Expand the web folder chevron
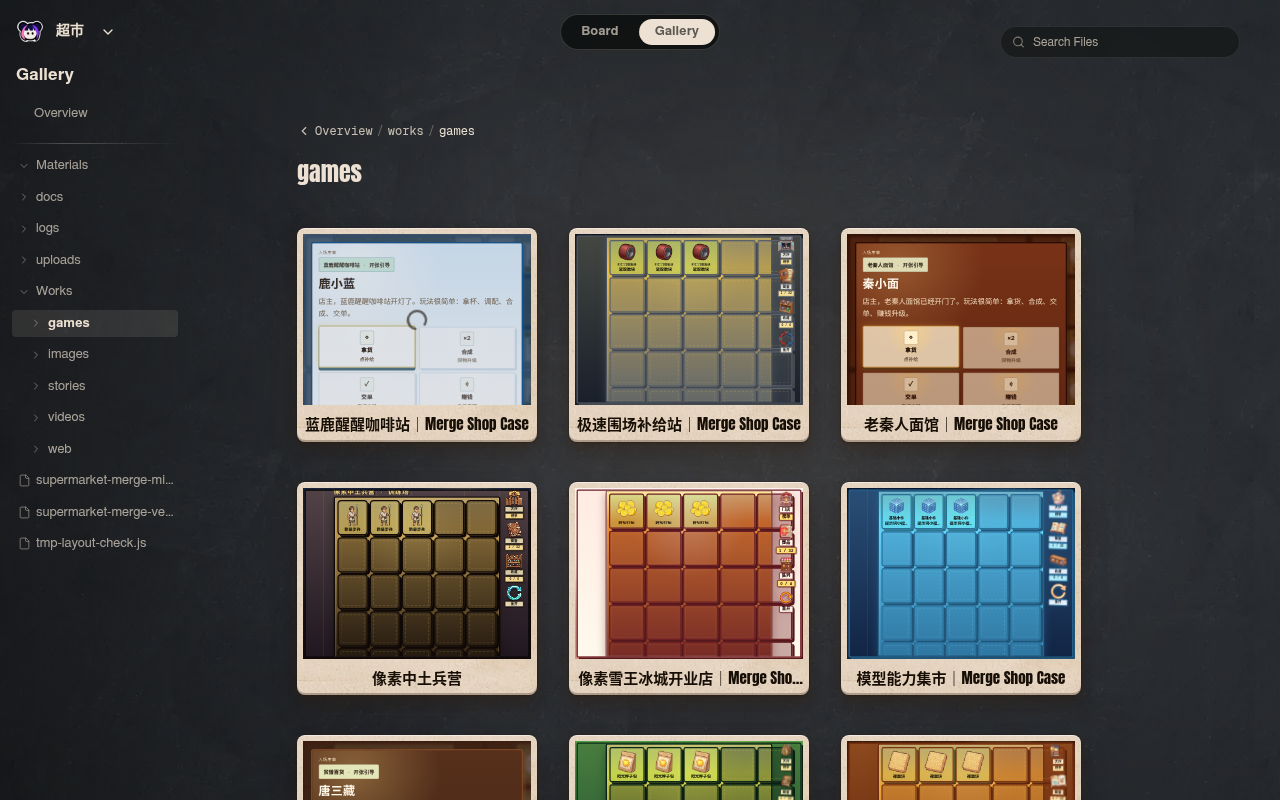 pyautogui.click(x=36, y=449)
